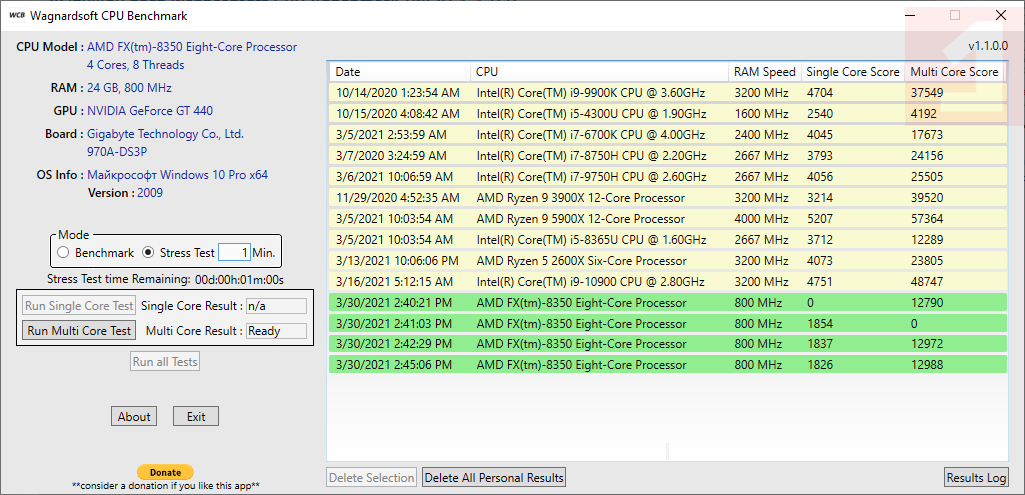Click the Windows version value 2009
The width and height of the screenshot is (1025, 495).
pos(150,193)
